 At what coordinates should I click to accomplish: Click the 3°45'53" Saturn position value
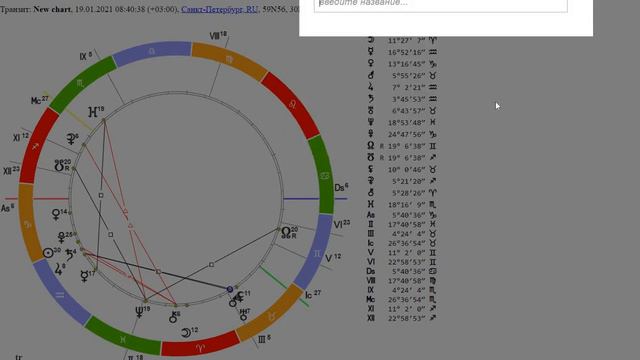click(409, 99)
